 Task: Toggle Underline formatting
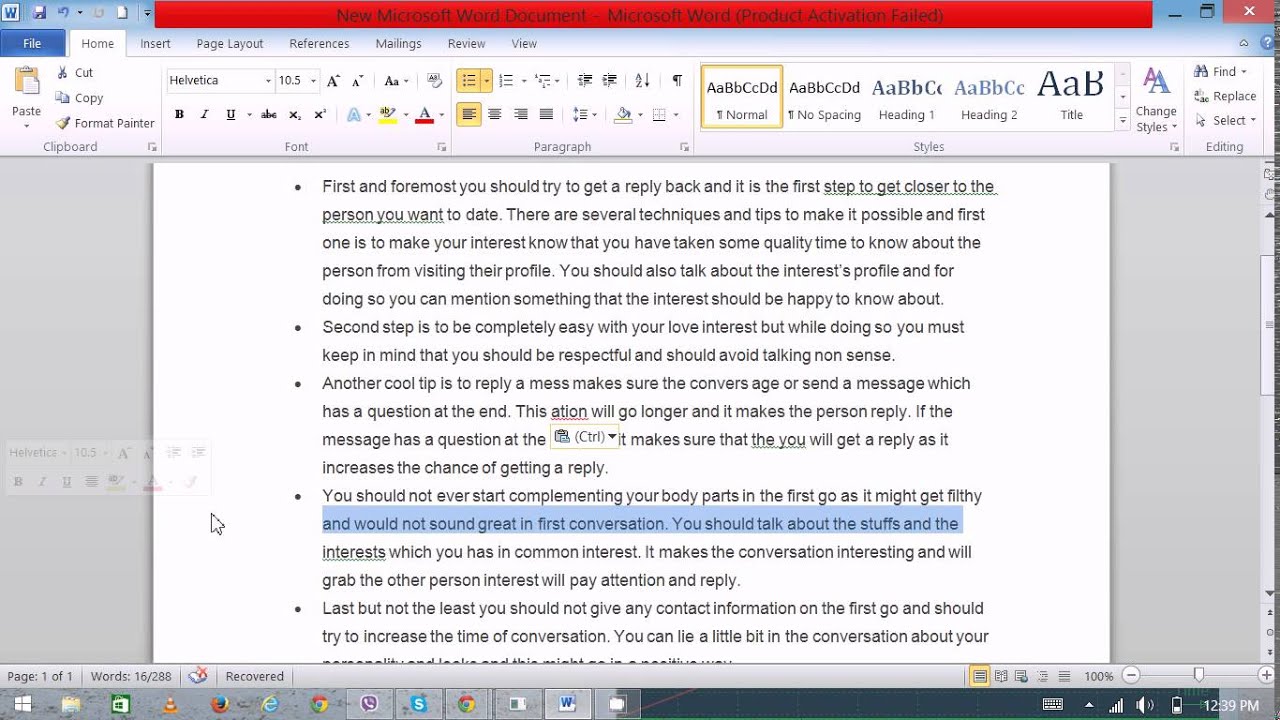[231, 115]
